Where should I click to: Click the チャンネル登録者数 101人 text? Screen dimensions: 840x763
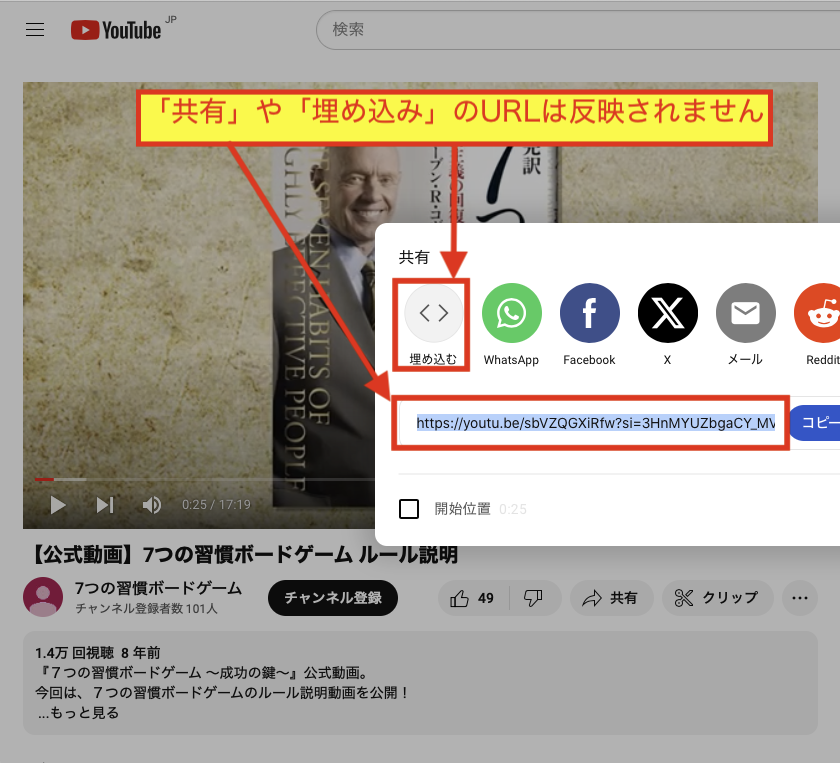click(146, 609)
